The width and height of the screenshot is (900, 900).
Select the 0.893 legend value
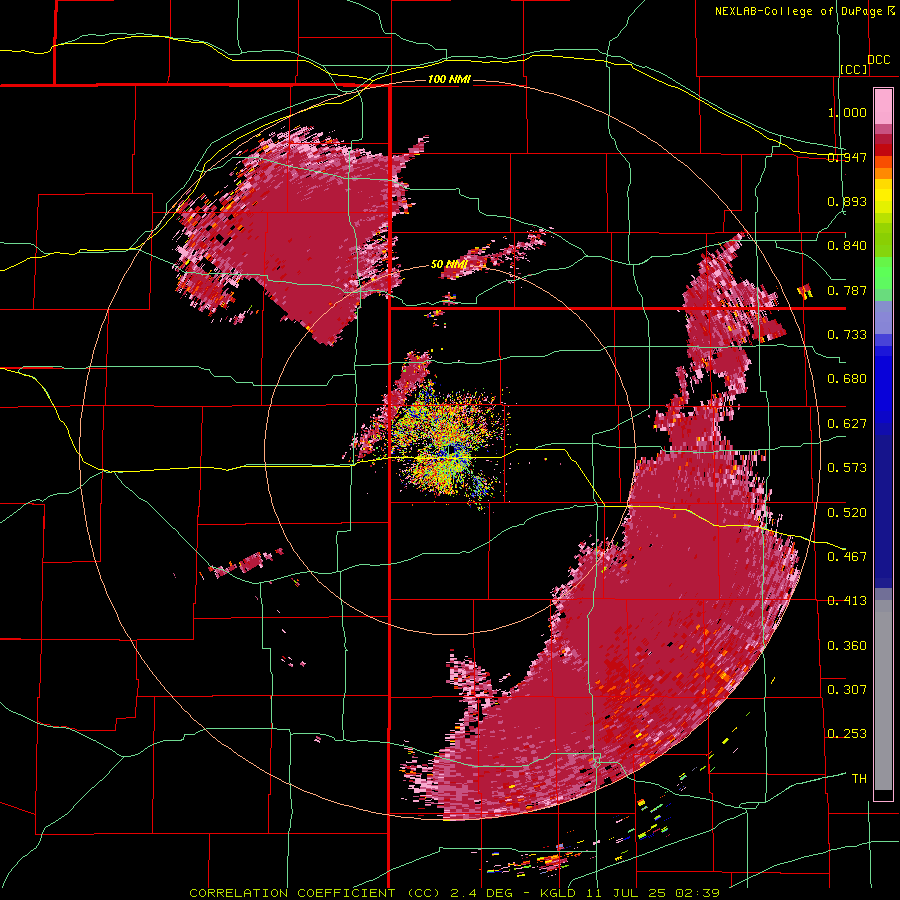847,201
